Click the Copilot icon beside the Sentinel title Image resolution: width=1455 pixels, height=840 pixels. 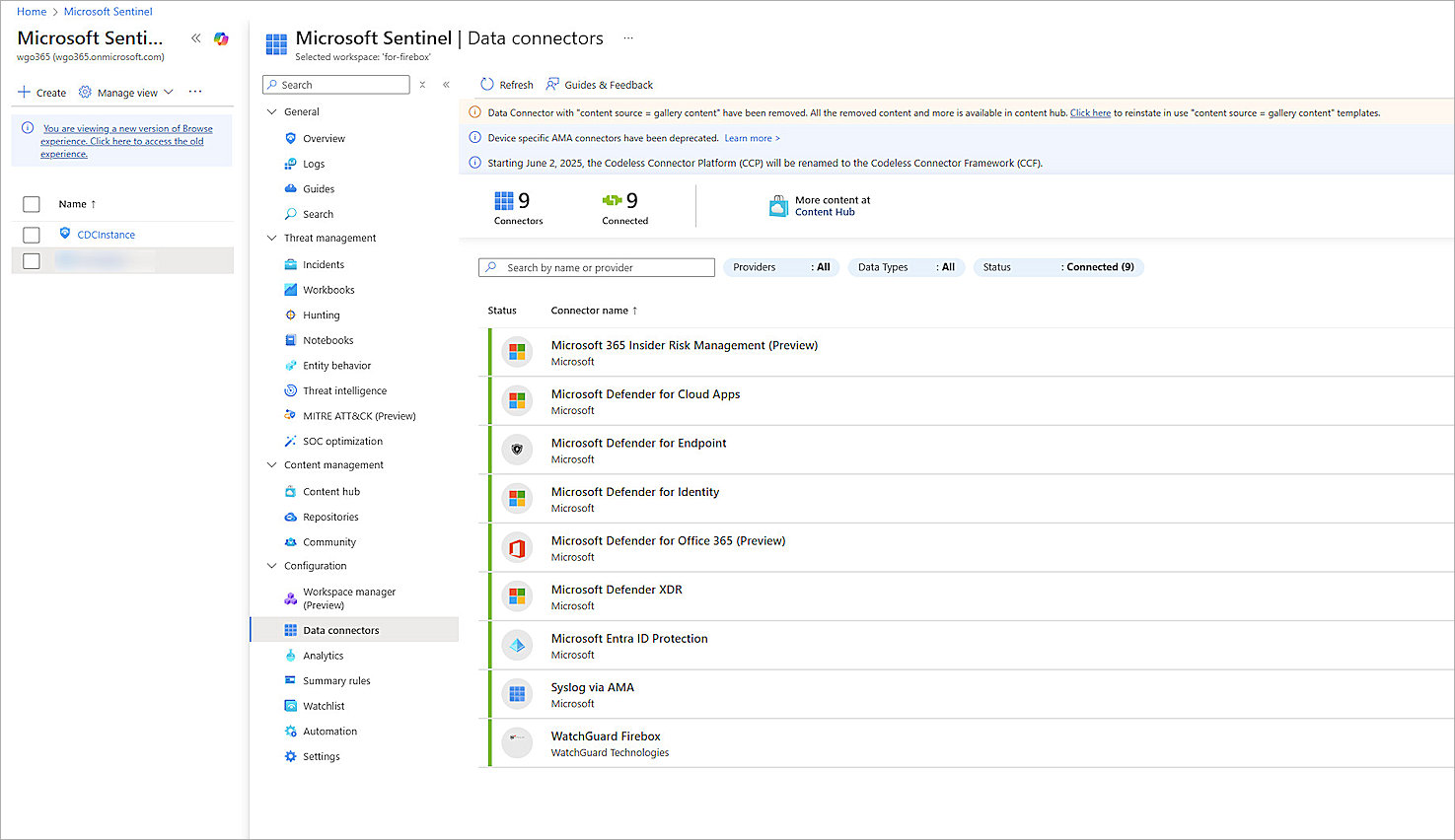pyautogui.click(x=221, y=38)
